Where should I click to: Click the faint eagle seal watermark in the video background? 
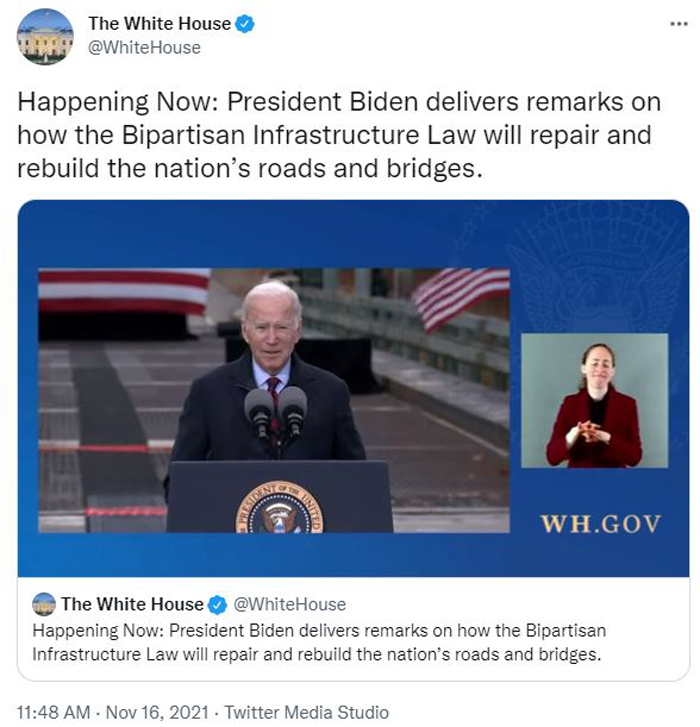pyautogui.click(x=598, y=267)
